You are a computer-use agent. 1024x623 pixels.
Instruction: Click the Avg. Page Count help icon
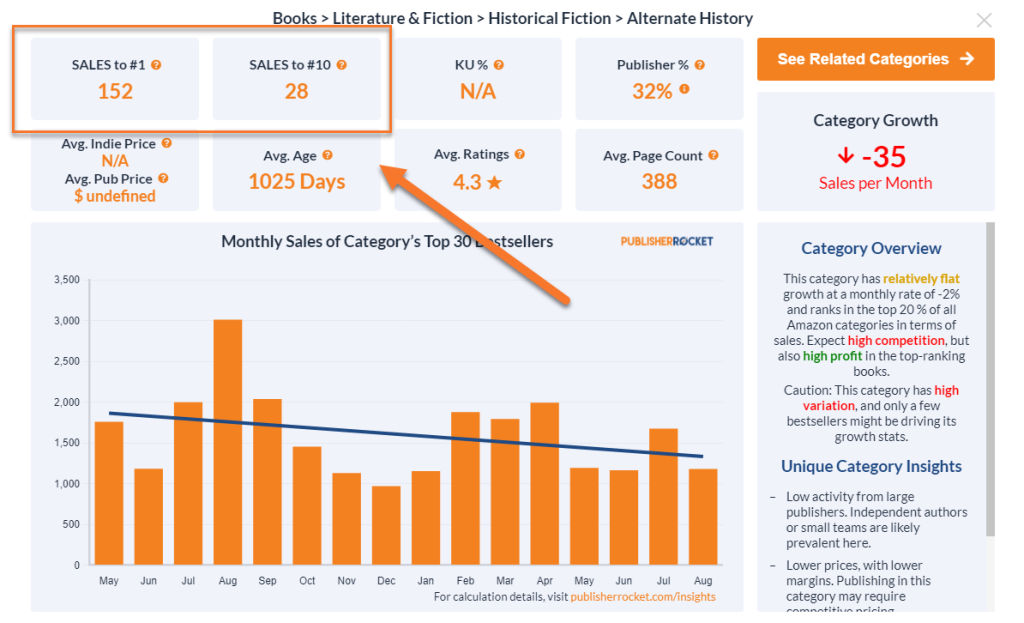point(713,156)
